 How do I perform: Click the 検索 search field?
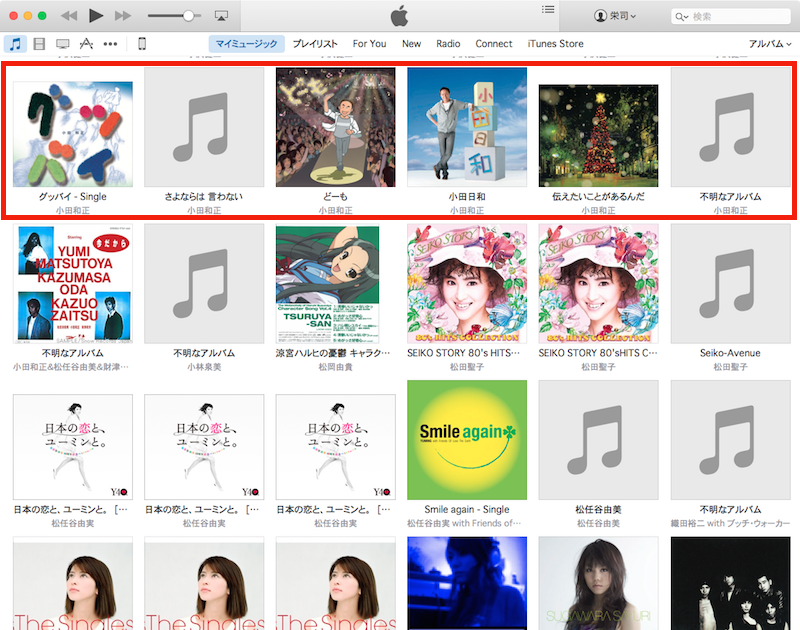coord(731,16)
